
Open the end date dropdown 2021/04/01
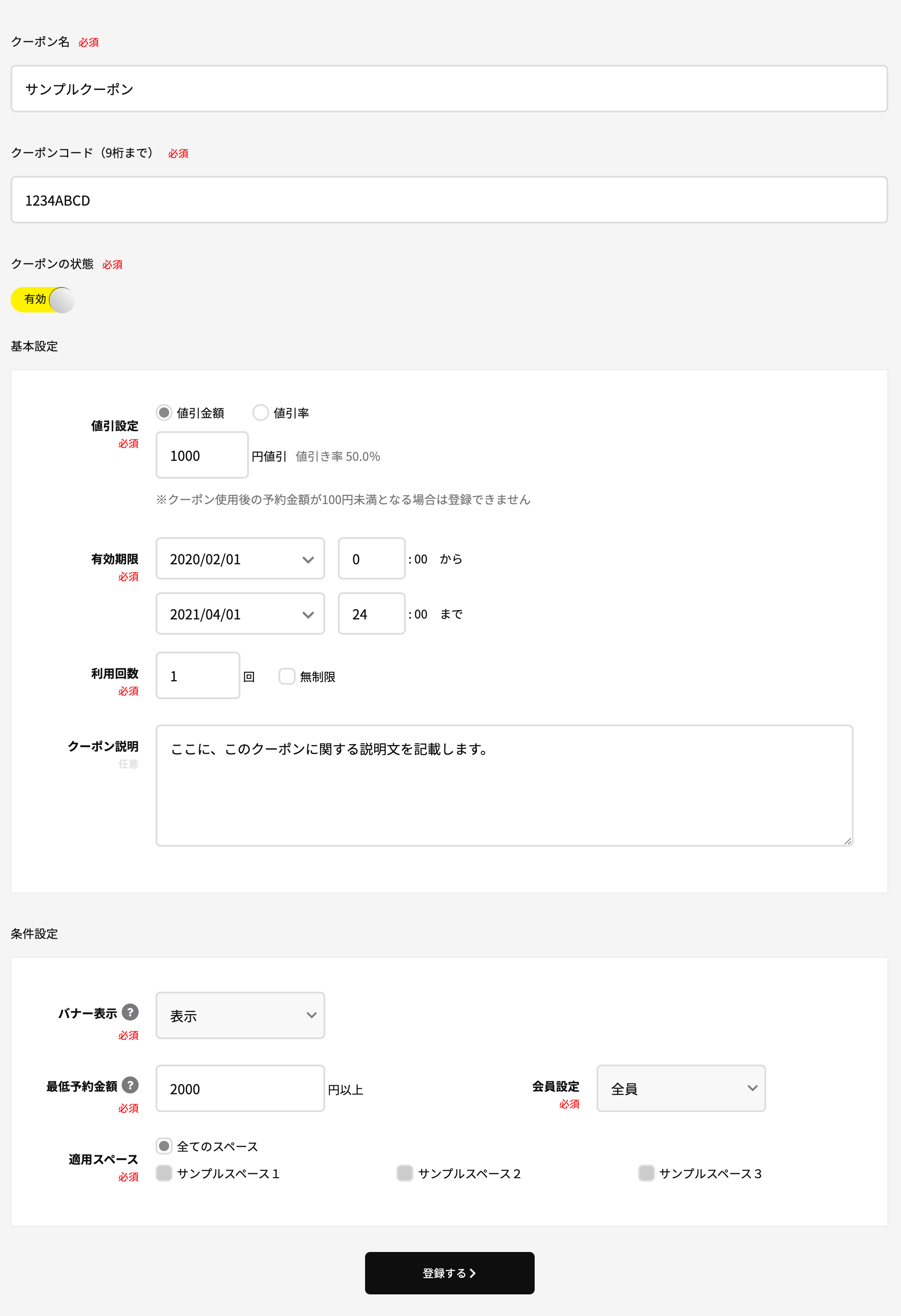click(x=240, y=614)
